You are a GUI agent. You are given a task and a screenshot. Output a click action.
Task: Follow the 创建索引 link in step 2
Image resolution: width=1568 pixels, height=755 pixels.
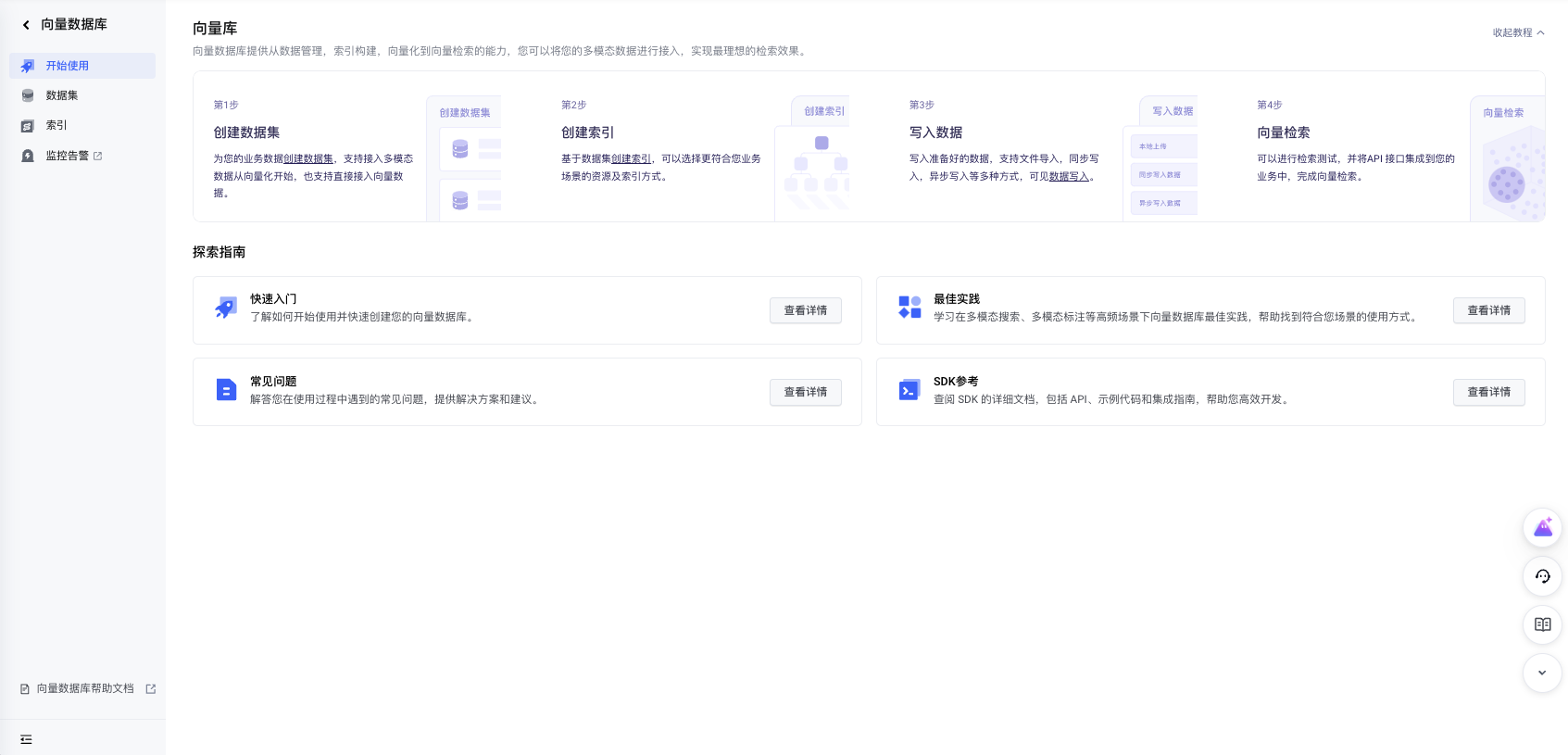point(631,159)
